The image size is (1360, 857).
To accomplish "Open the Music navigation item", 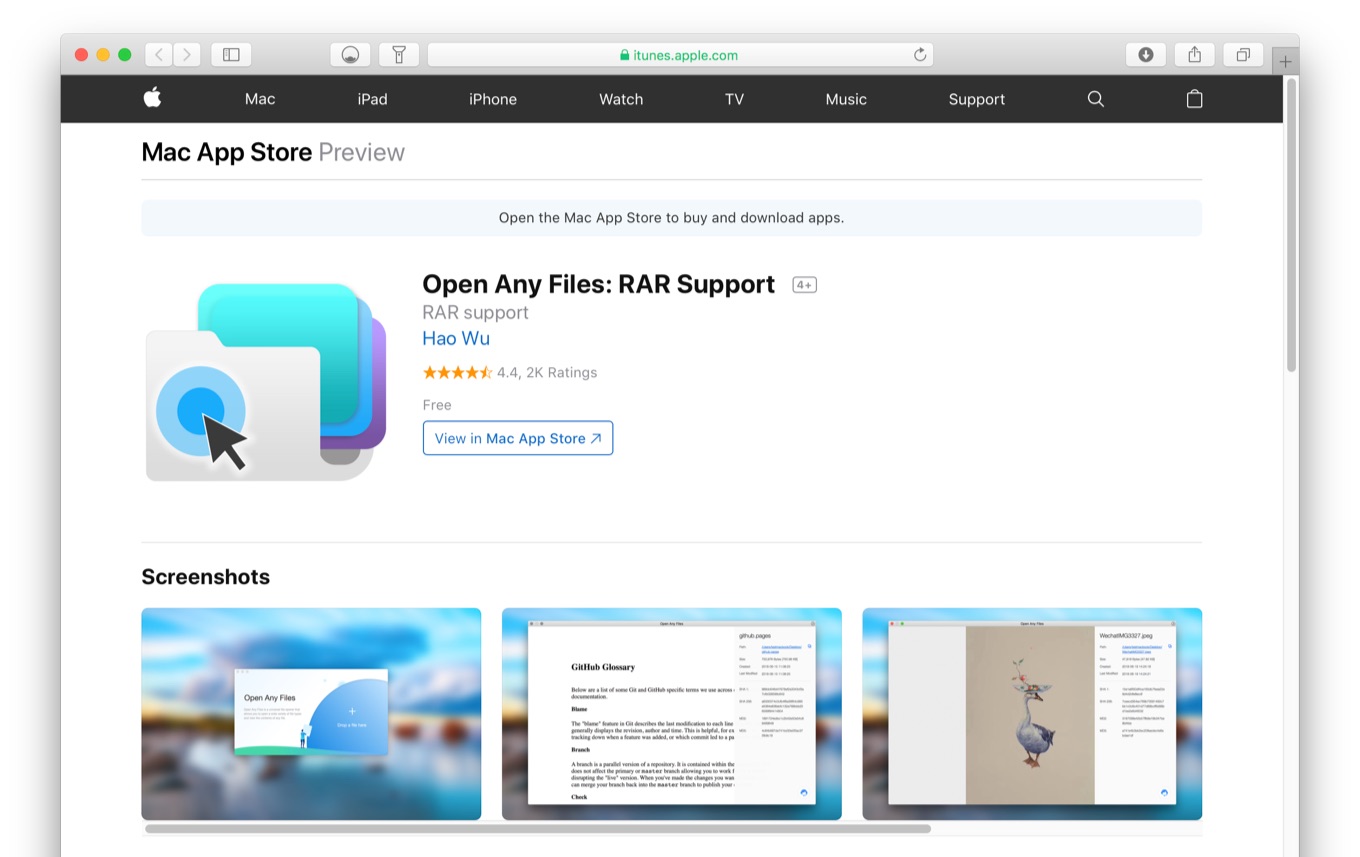I will 846,99.
